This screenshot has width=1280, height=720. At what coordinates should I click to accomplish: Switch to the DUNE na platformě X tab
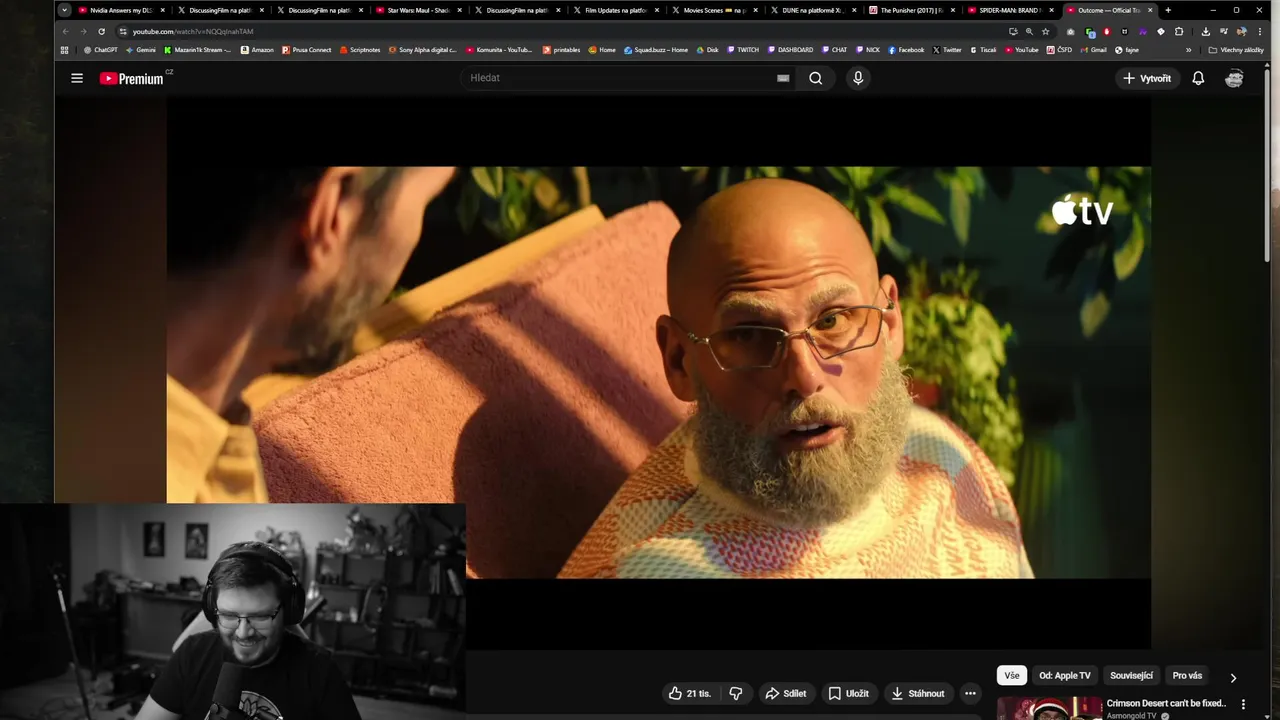coord(812,10)
